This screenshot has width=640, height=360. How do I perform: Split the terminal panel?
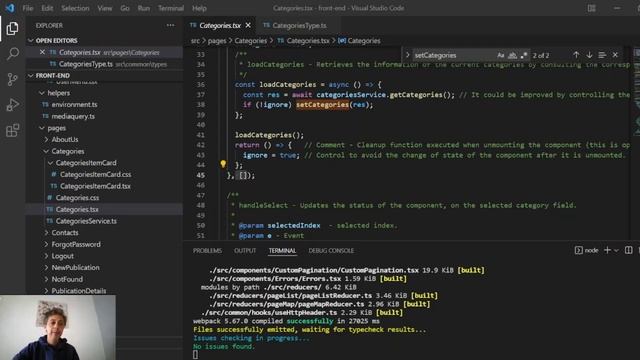coord(629,250)
